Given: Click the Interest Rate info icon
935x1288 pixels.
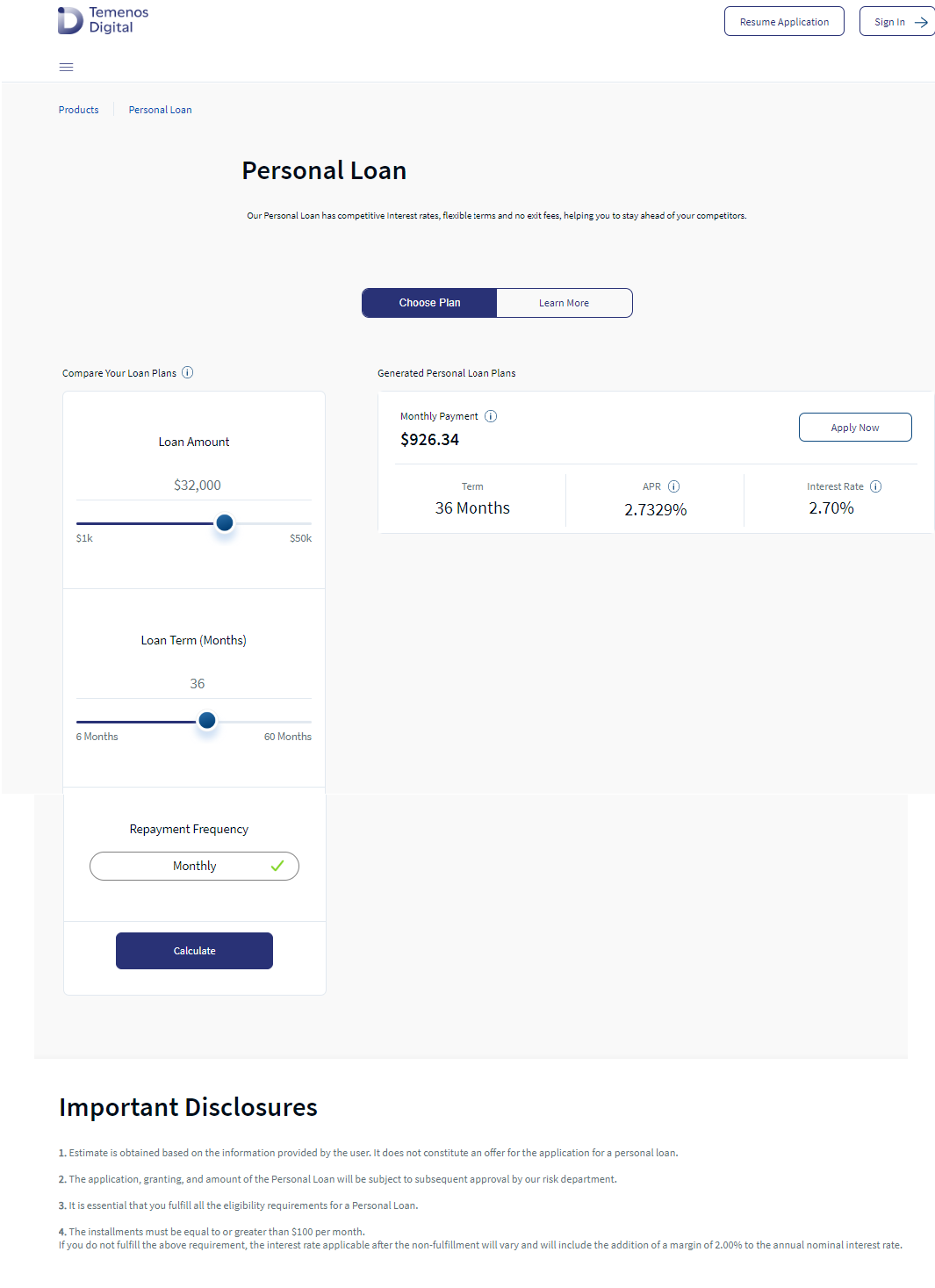Looking at the screenshot, I should click(x=875, y=486).
